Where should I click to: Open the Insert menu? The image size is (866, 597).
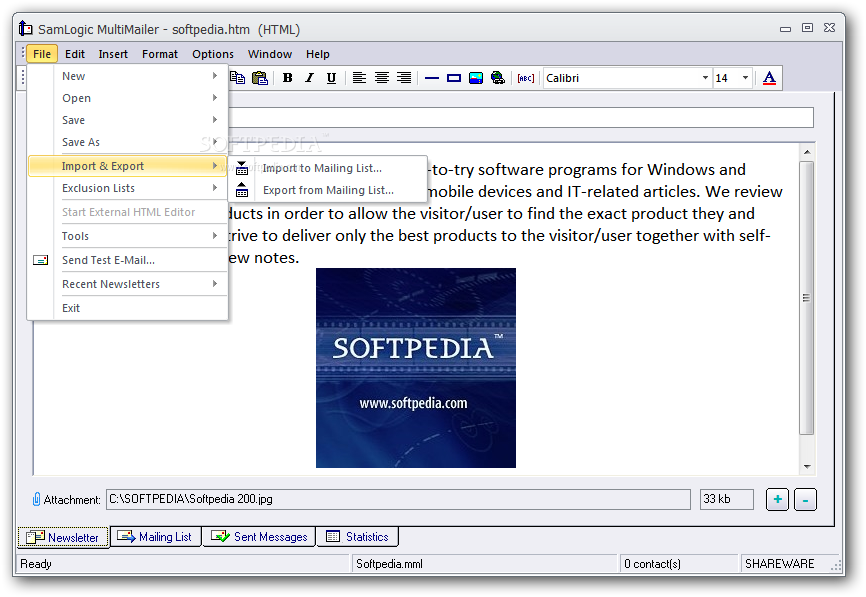pyautogui.click(x=113, y=54)
